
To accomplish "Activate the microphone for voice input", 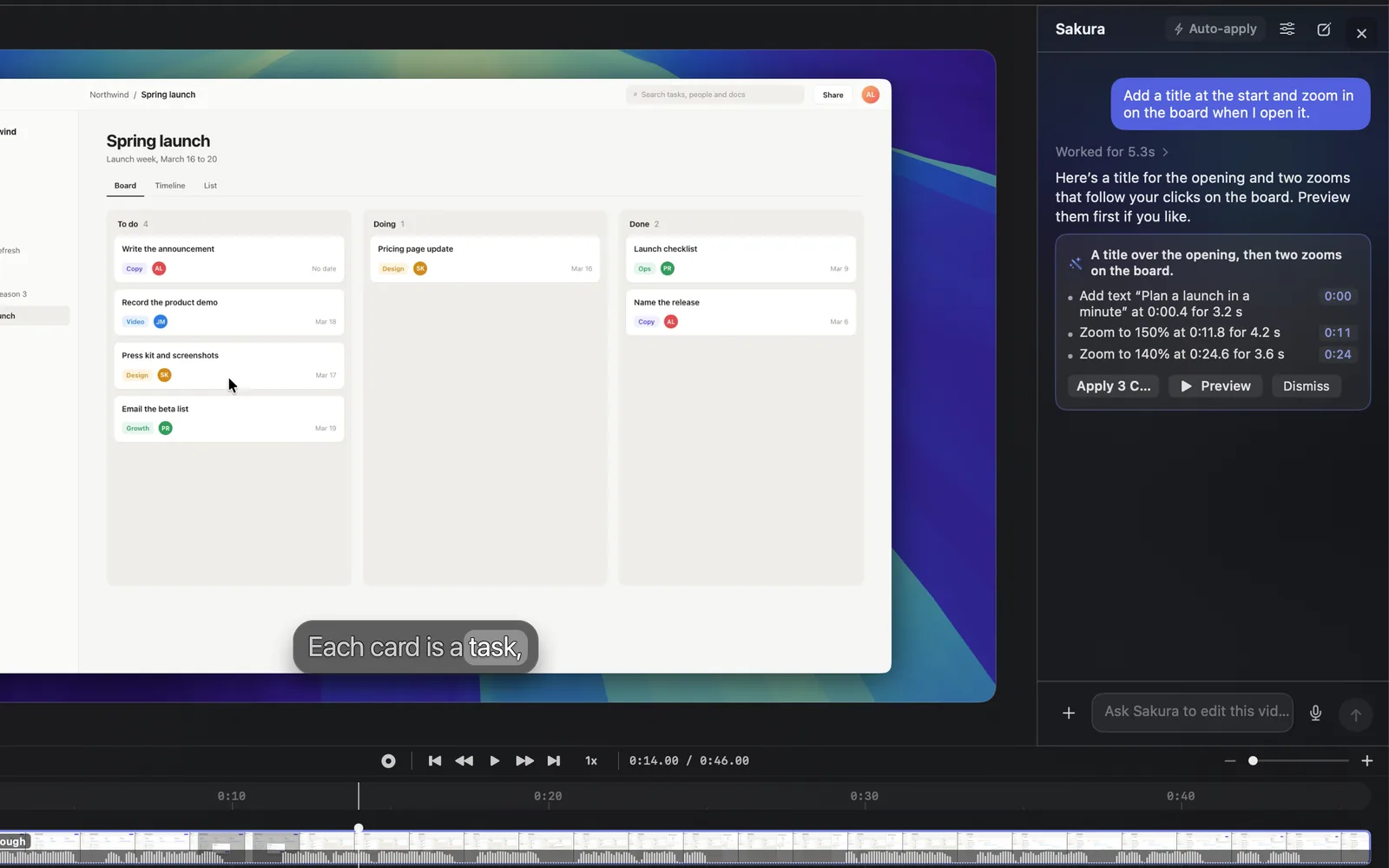I will pos(1316,713).
